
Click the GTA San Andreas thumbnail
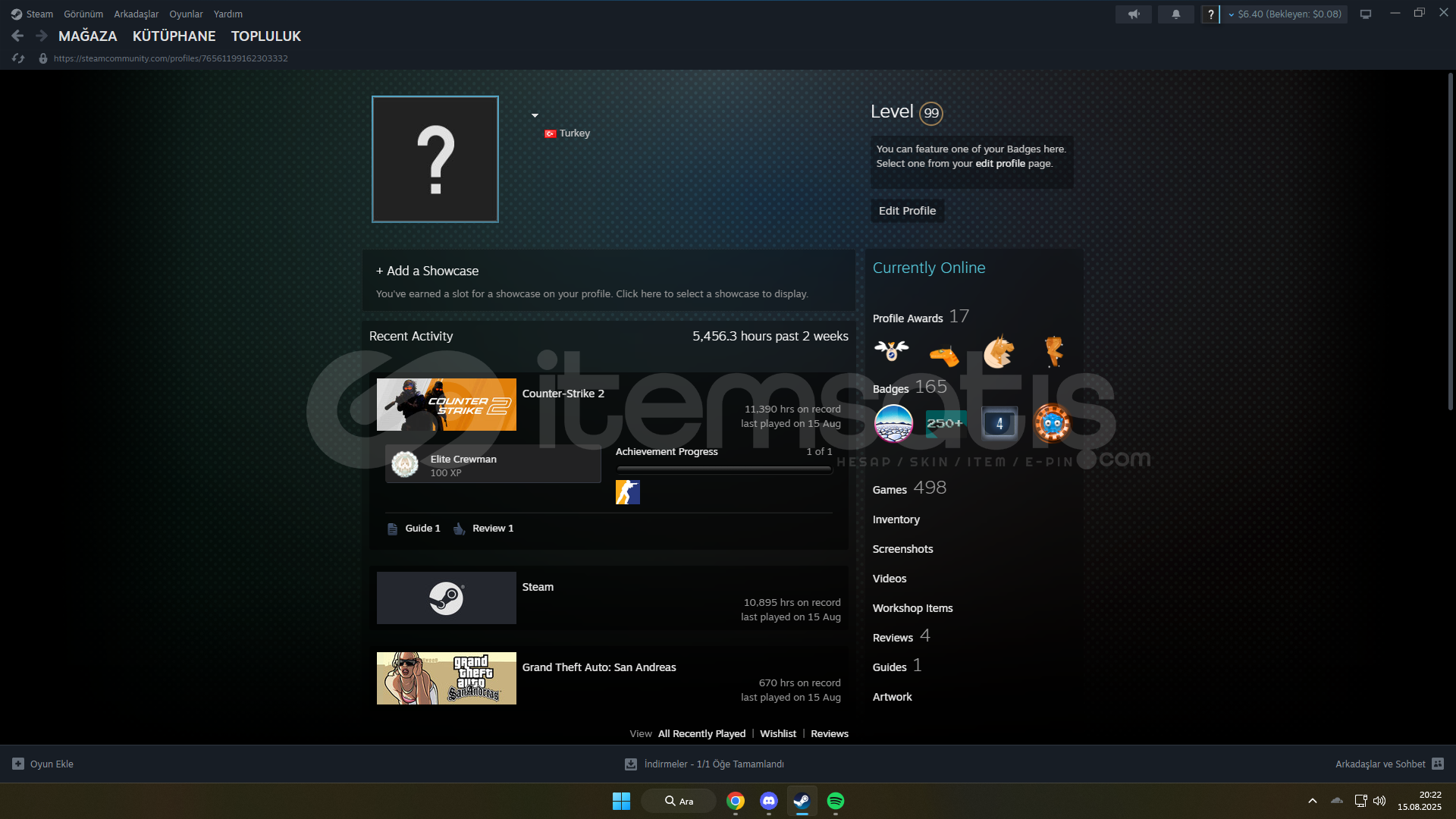(x=447, y=679)
